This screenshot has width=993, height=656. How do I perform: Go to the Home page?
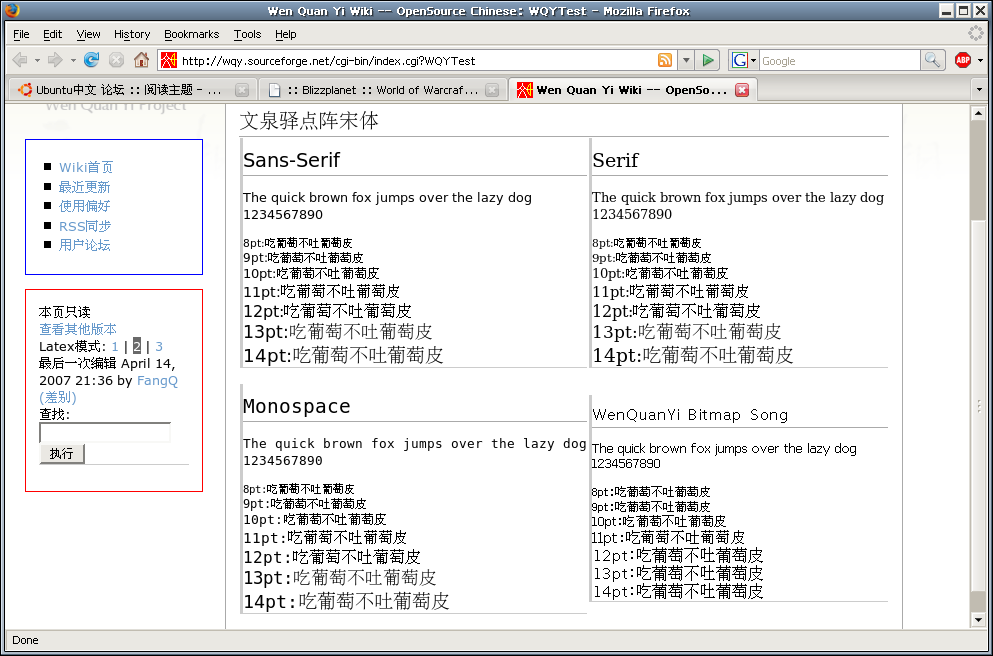click(x=141, y=60)
